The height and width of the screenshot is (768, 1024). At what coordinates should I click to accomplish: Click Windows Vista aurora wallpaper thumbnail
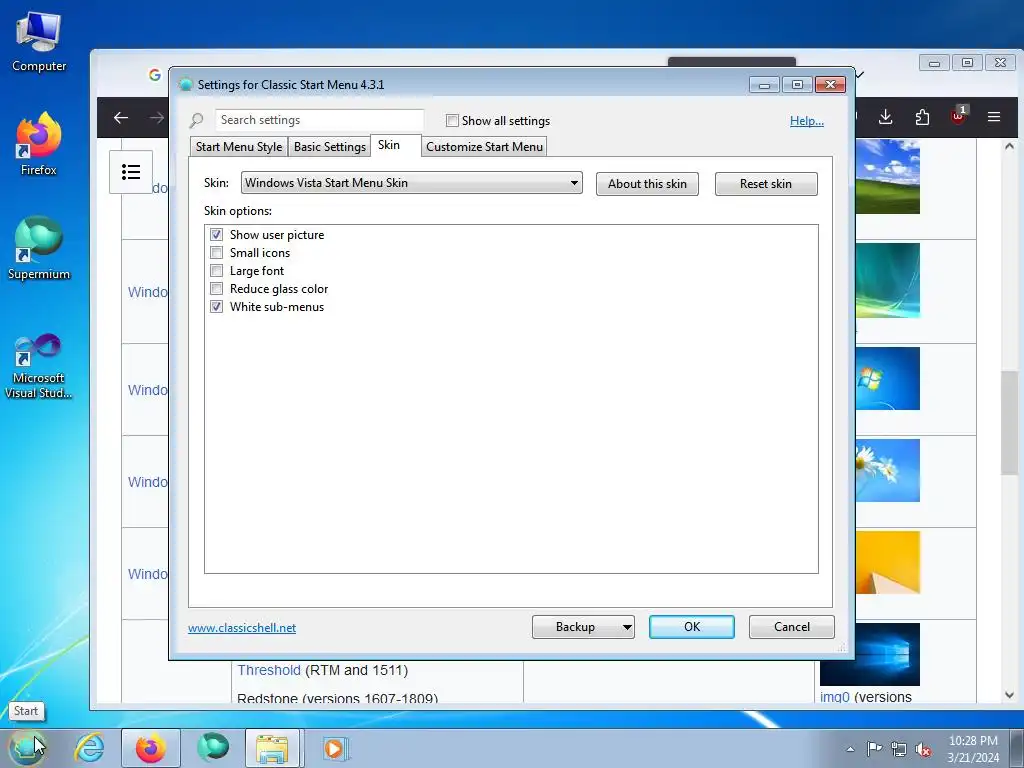click(x=888, y=280)
